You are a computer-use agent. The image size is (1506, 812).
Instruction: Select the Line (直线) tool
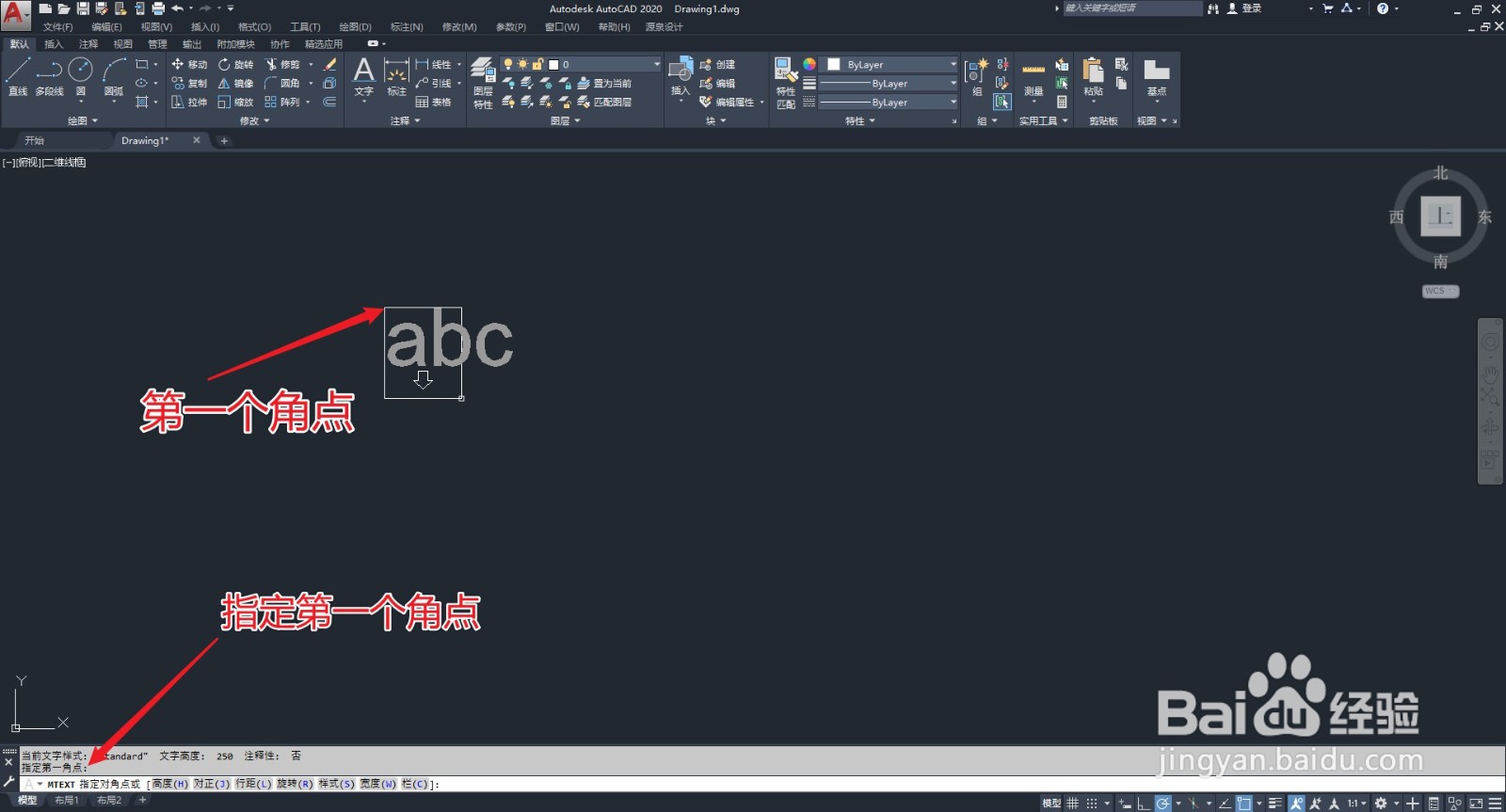point(18,76)
